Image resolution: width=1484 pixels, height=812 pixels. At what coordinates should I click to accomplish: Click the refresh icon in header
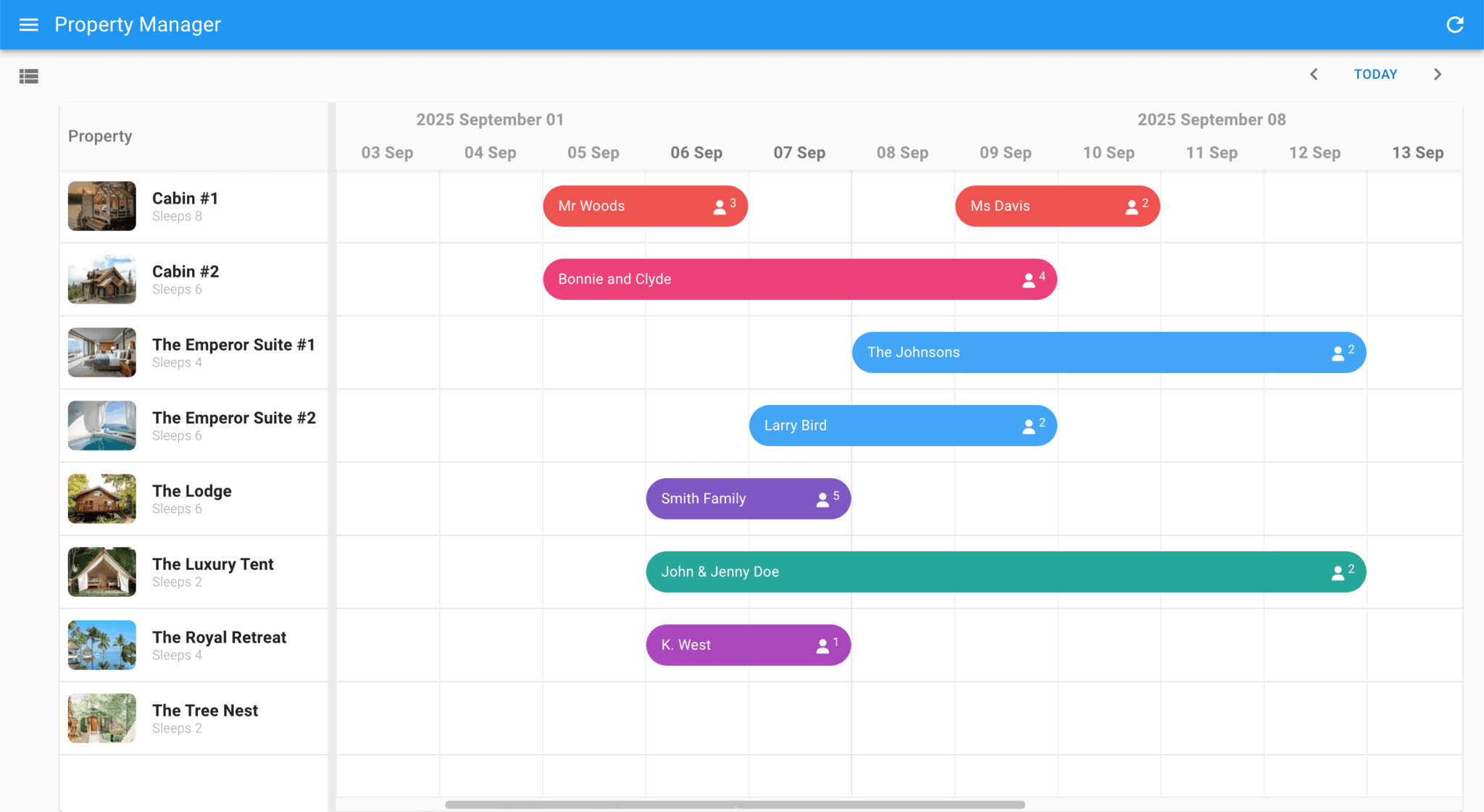click(1454, 25)
